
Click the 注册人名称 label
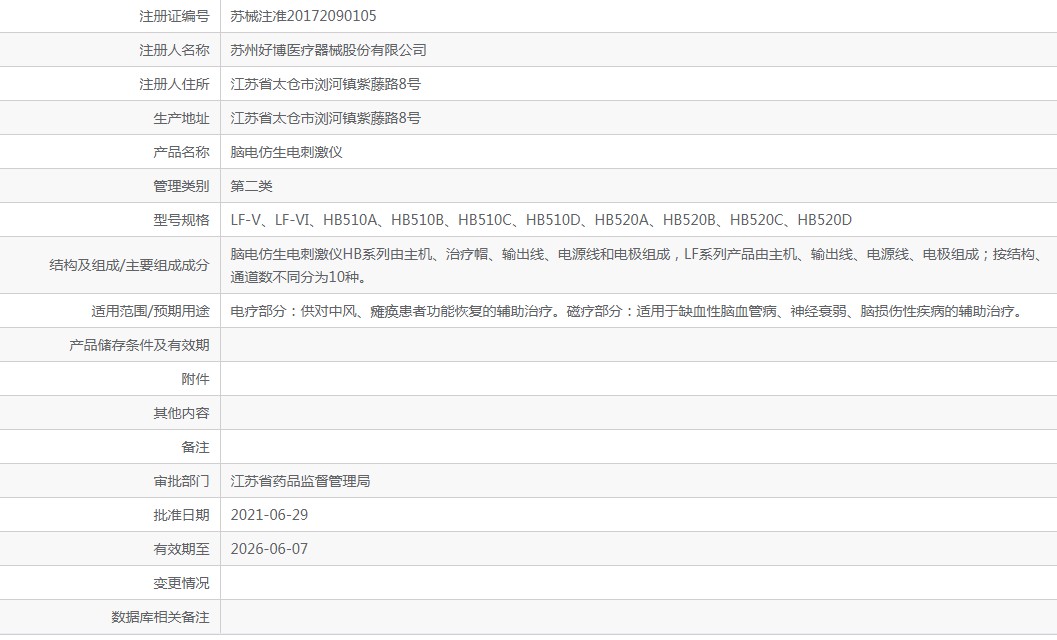click(x=174, y=50)
